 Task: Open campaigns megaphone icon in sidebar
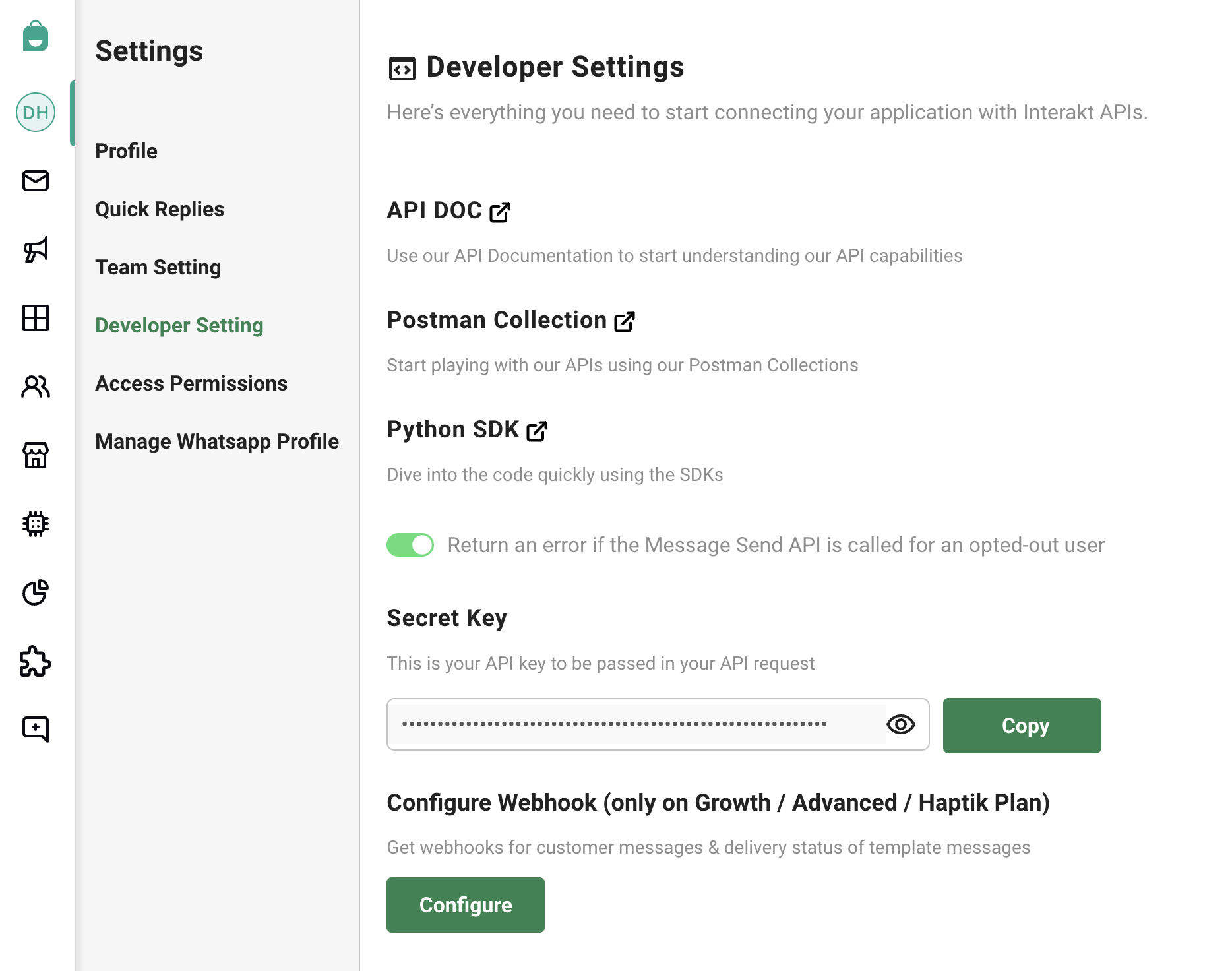tap(36, 249)
